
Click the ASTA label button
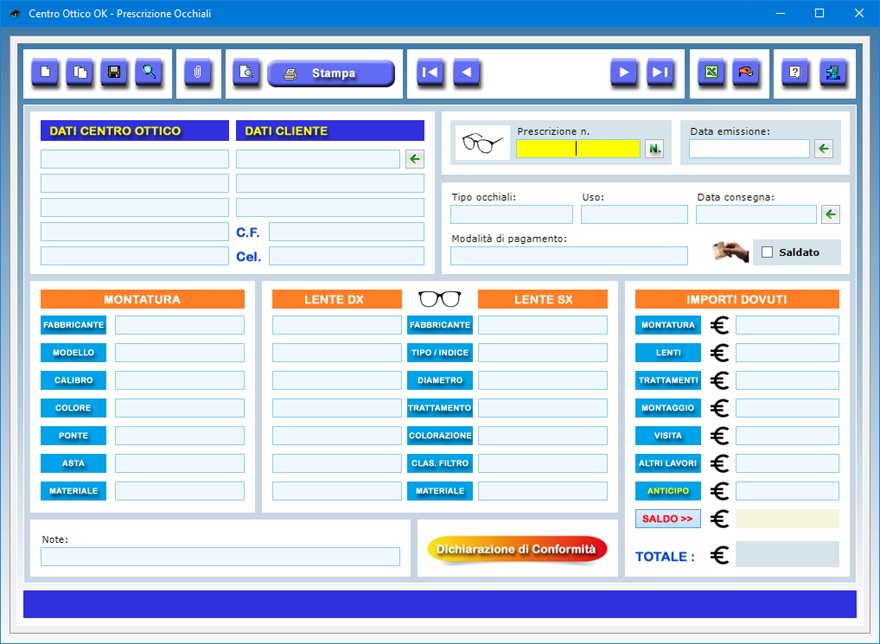point(74,463)
